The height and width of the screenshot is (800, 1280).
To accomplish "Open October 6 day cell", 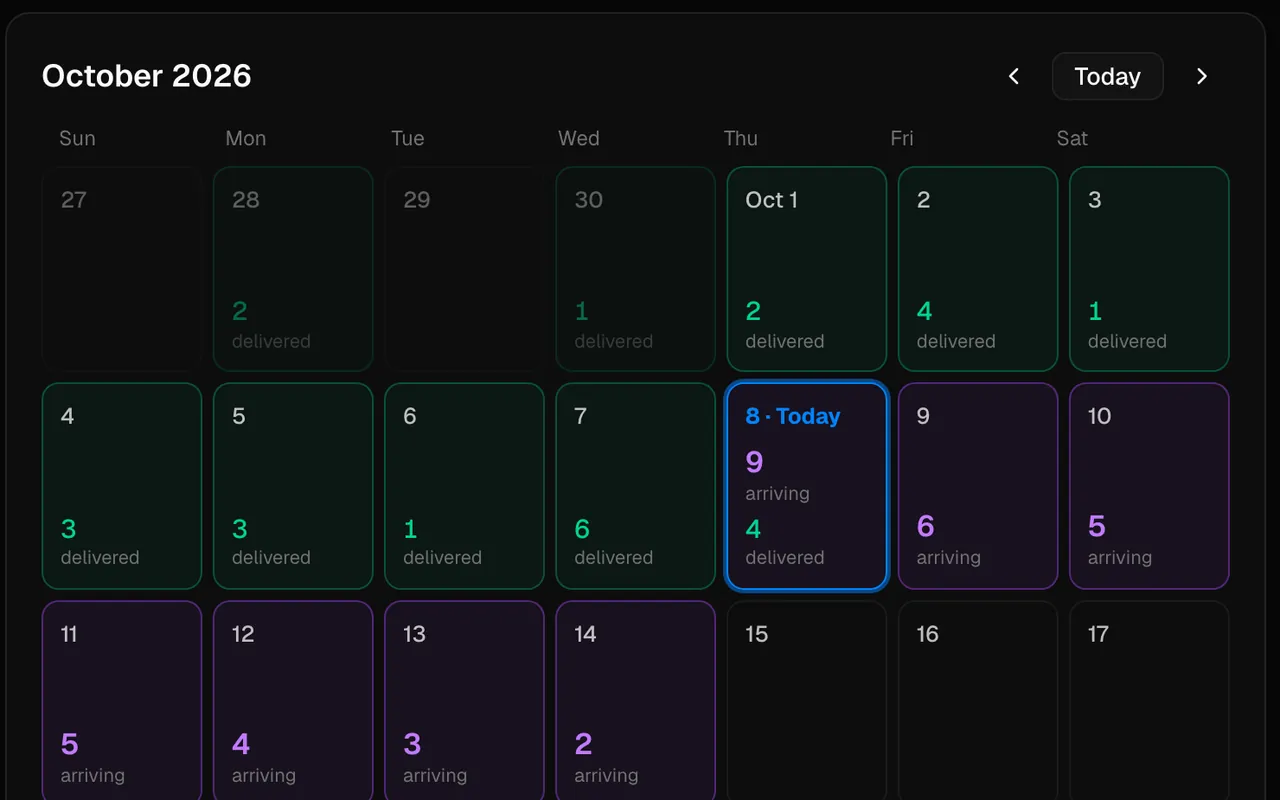I will pyautogui.click(x=464, y=486).
